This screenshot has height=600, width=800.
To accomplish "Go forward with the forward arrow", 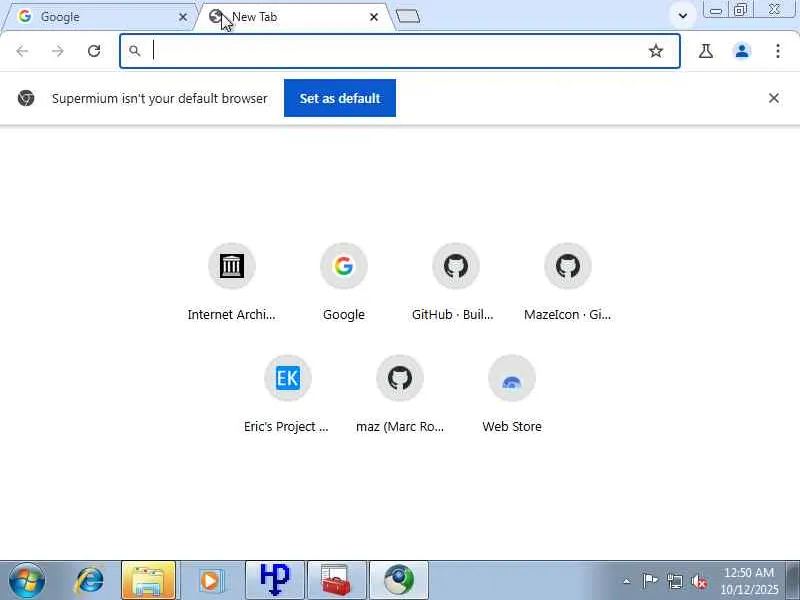I will coord(58,51).
